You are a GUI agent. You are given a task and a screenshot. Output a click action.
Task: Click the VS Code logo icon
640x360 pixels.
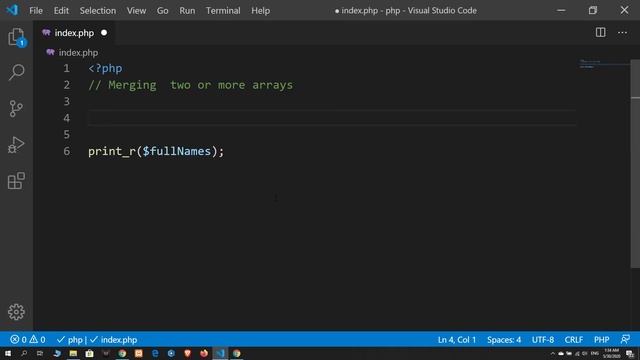12,10
